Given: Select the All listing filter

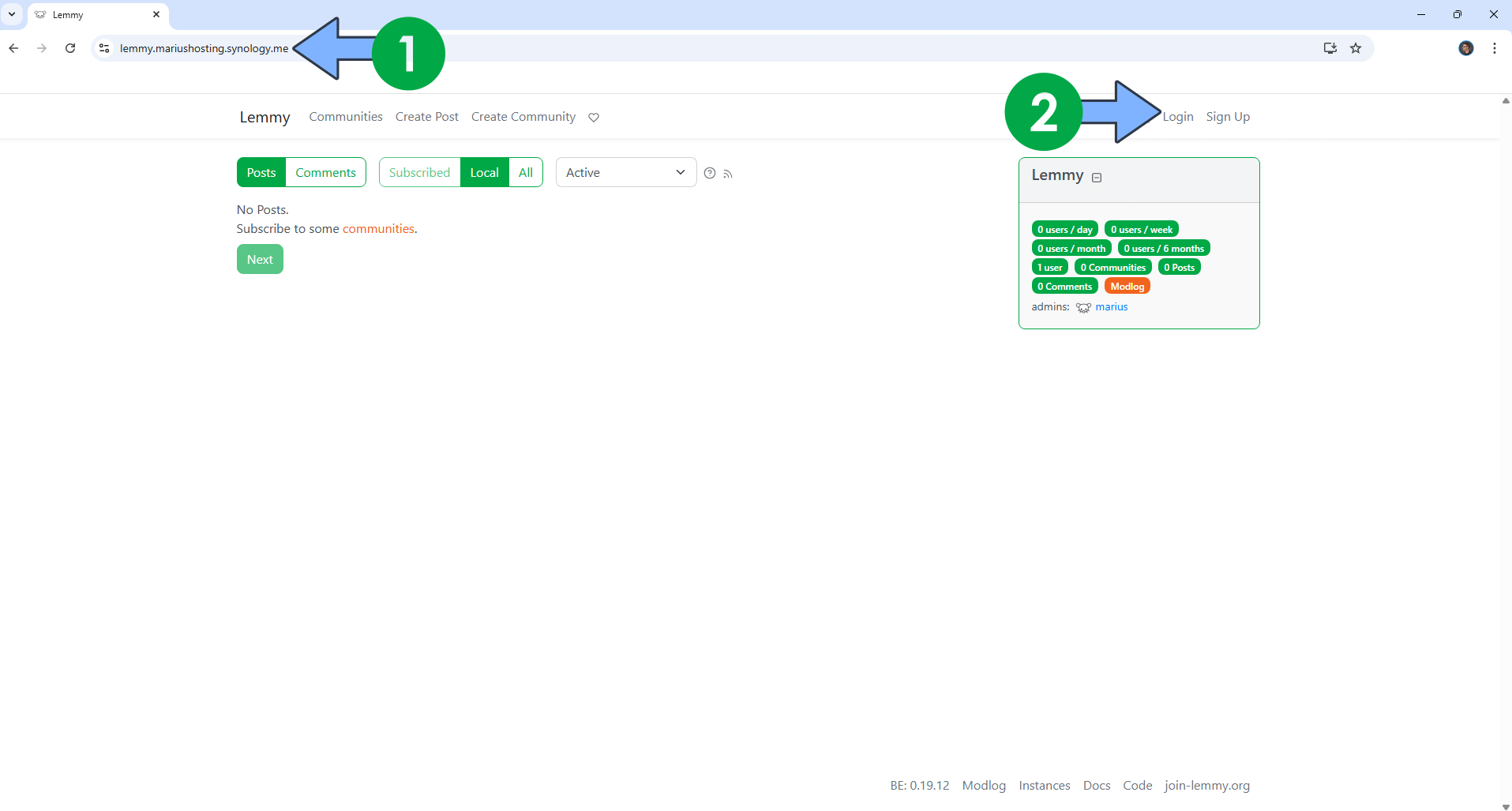Looking at the screenshot, I should (526, 172).
